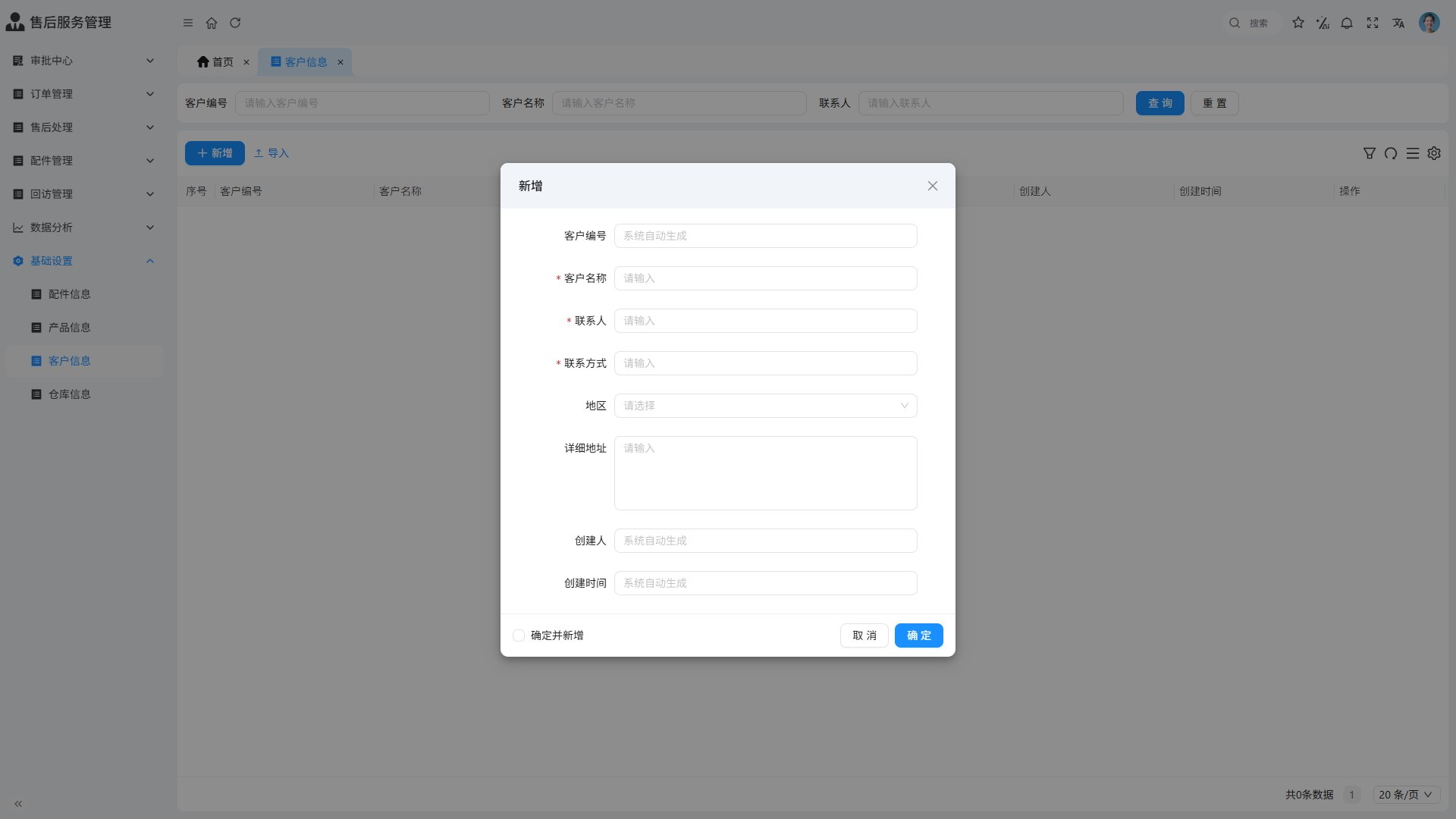Image resolution: width=1456 pixels, height=819 pixels.
Task: Open table column settings gear
Action: 1434,153
